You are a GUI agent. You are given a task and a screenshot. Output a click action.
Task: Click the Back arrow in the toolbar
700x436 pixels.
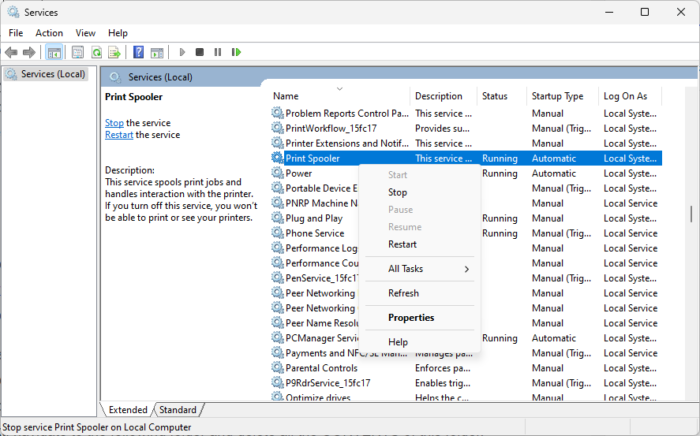(x=12, y=52)
